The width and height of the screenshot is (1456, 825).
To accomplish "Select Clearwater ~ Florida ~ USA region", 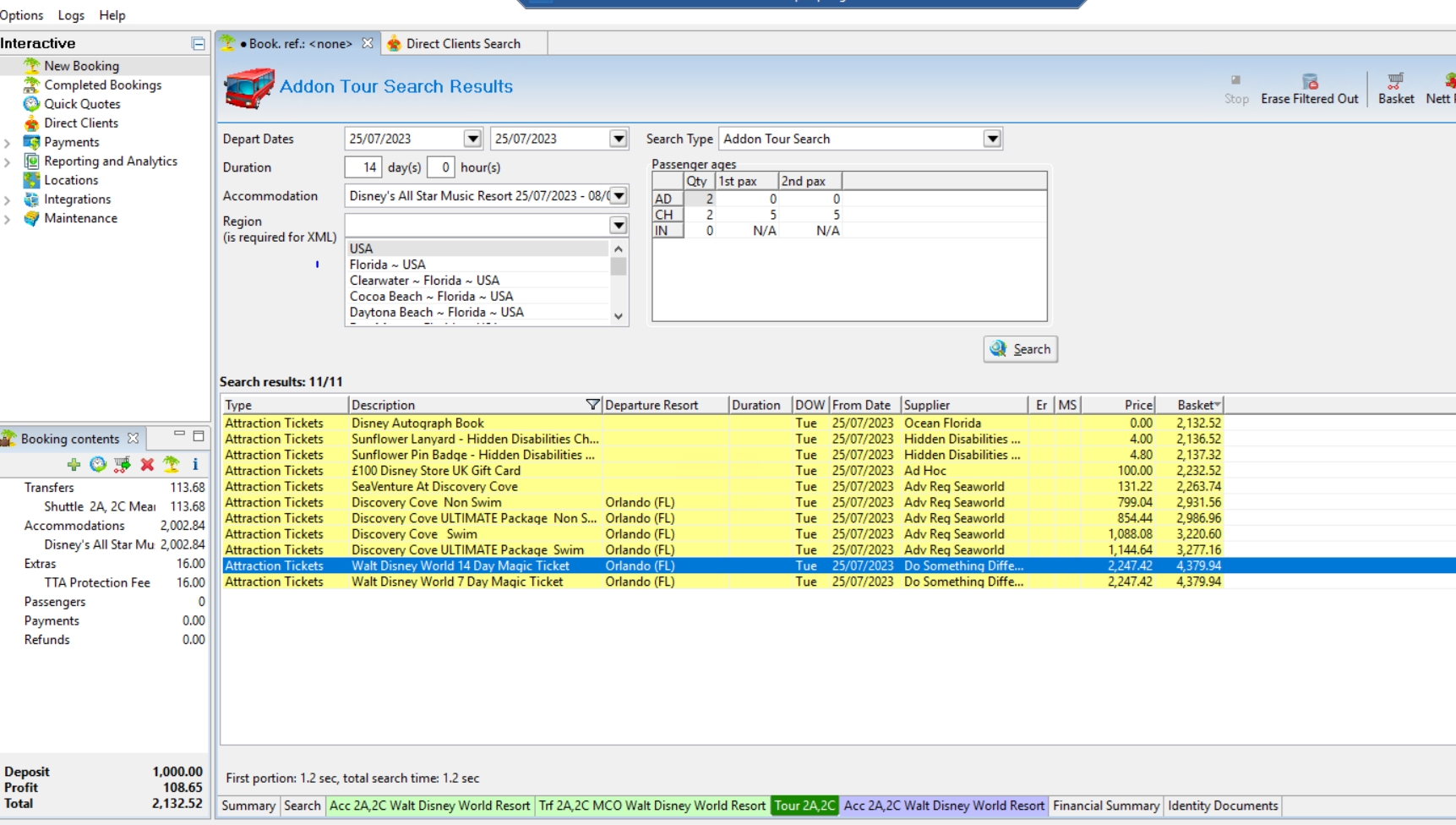I will point(477,281).
